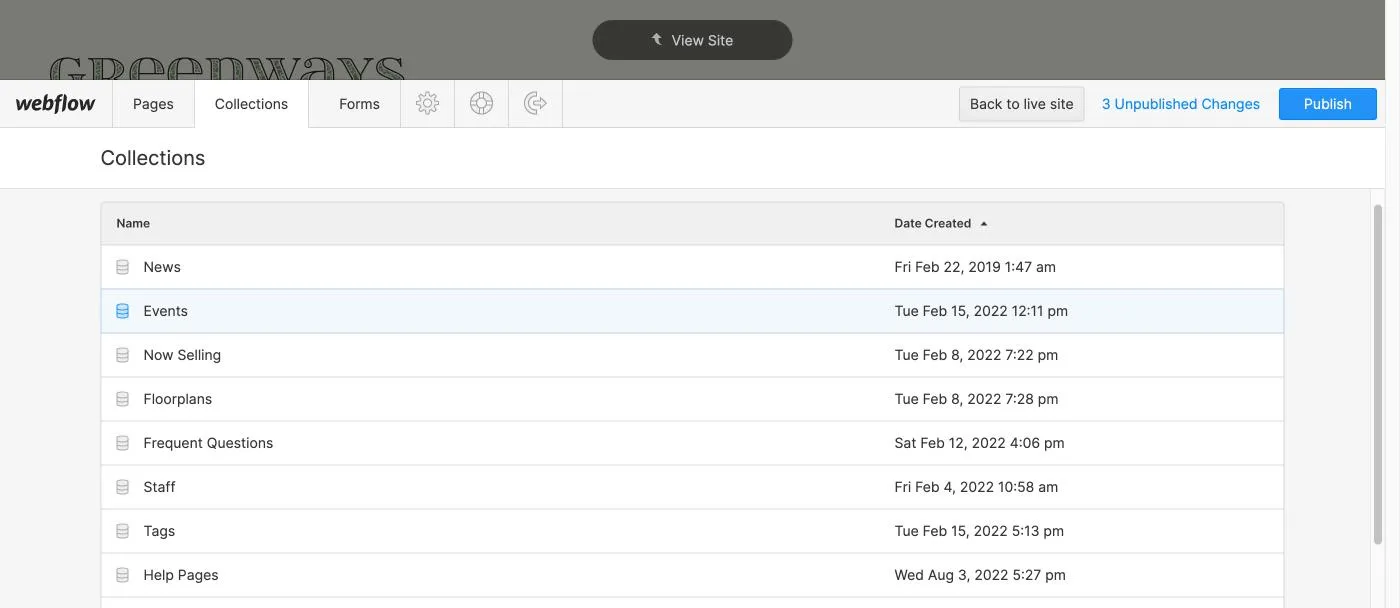
Task: Click the Help Pages database icon
Action: pyautogui.click(x=123, y=575)
